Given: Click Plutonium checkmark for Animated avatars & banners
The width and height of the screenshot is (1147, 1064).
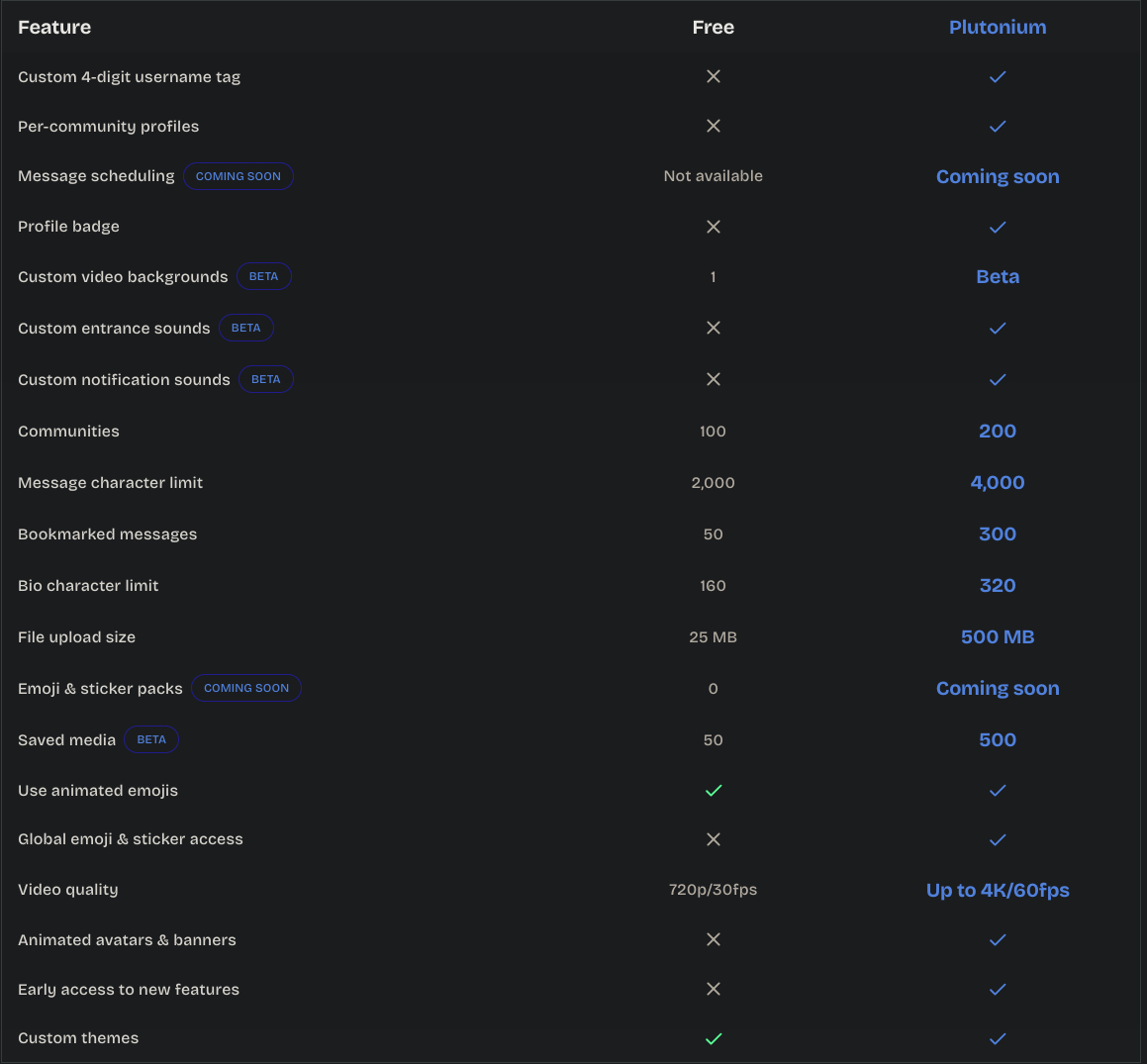Looking at the screenshot, I should (998, 940).
